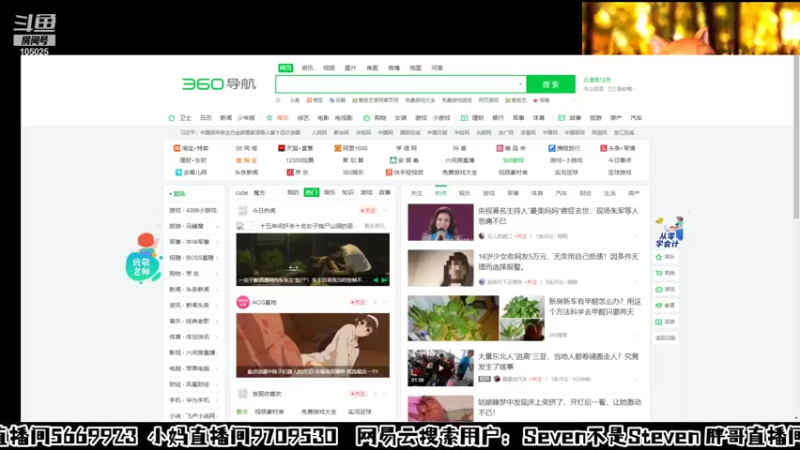Switch to the 热门 cube tab
Image resolution: width=800 pixels, height=450 pixels.
pyautogui.click(x=311, y=192)
